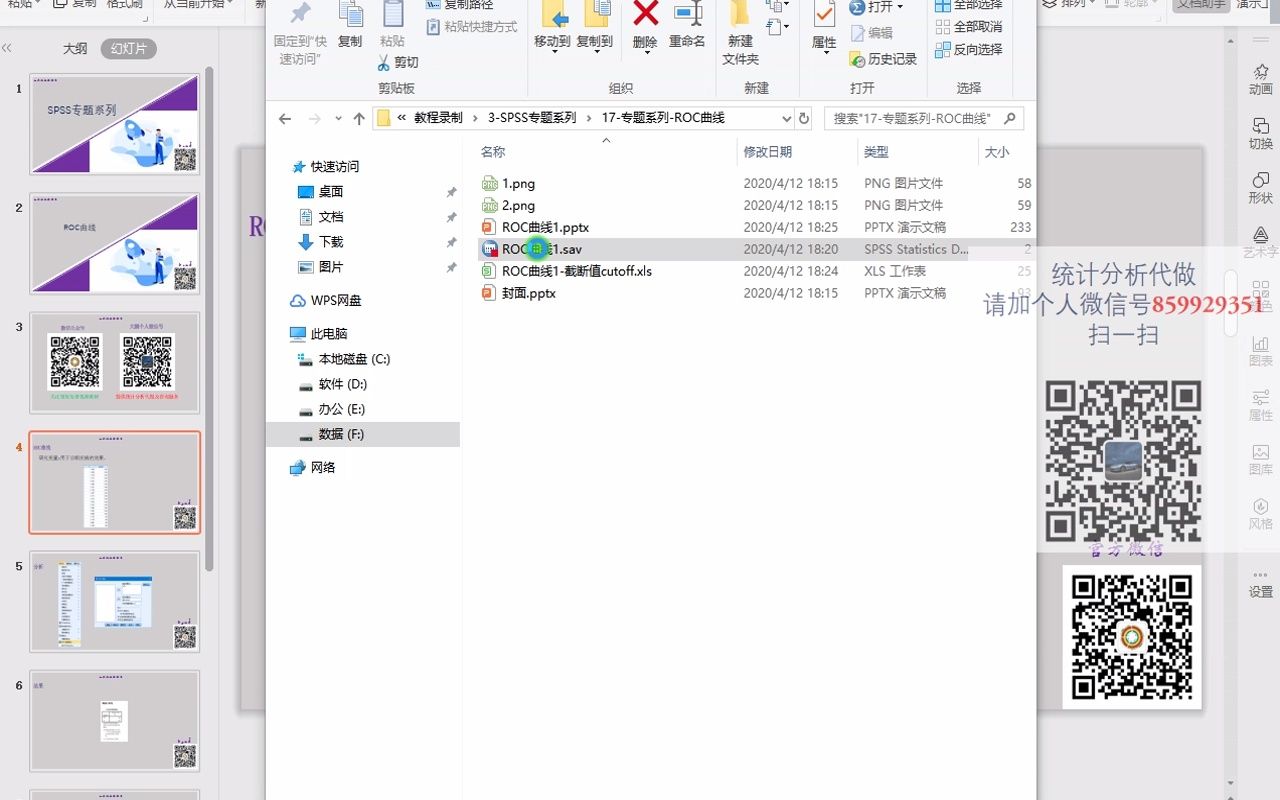Click the Paste icon in the Explorer ribbon
Viewport: 1280px width, 800px height.
[x=393, y=14]
